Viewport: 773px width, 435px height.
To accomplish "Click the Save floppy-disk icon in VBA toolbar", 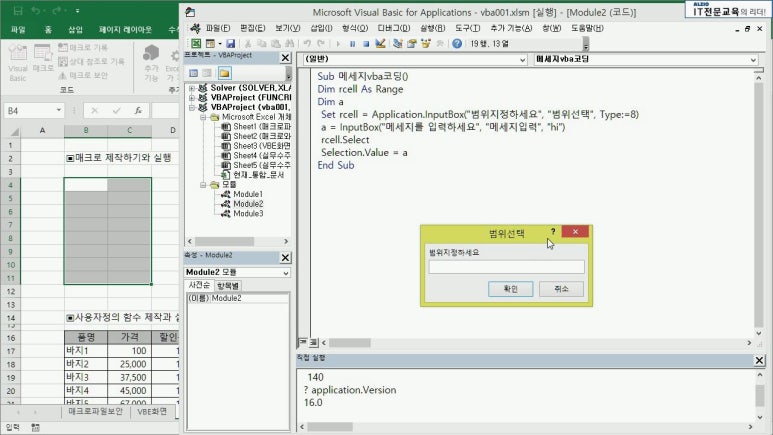I will 230,44.
